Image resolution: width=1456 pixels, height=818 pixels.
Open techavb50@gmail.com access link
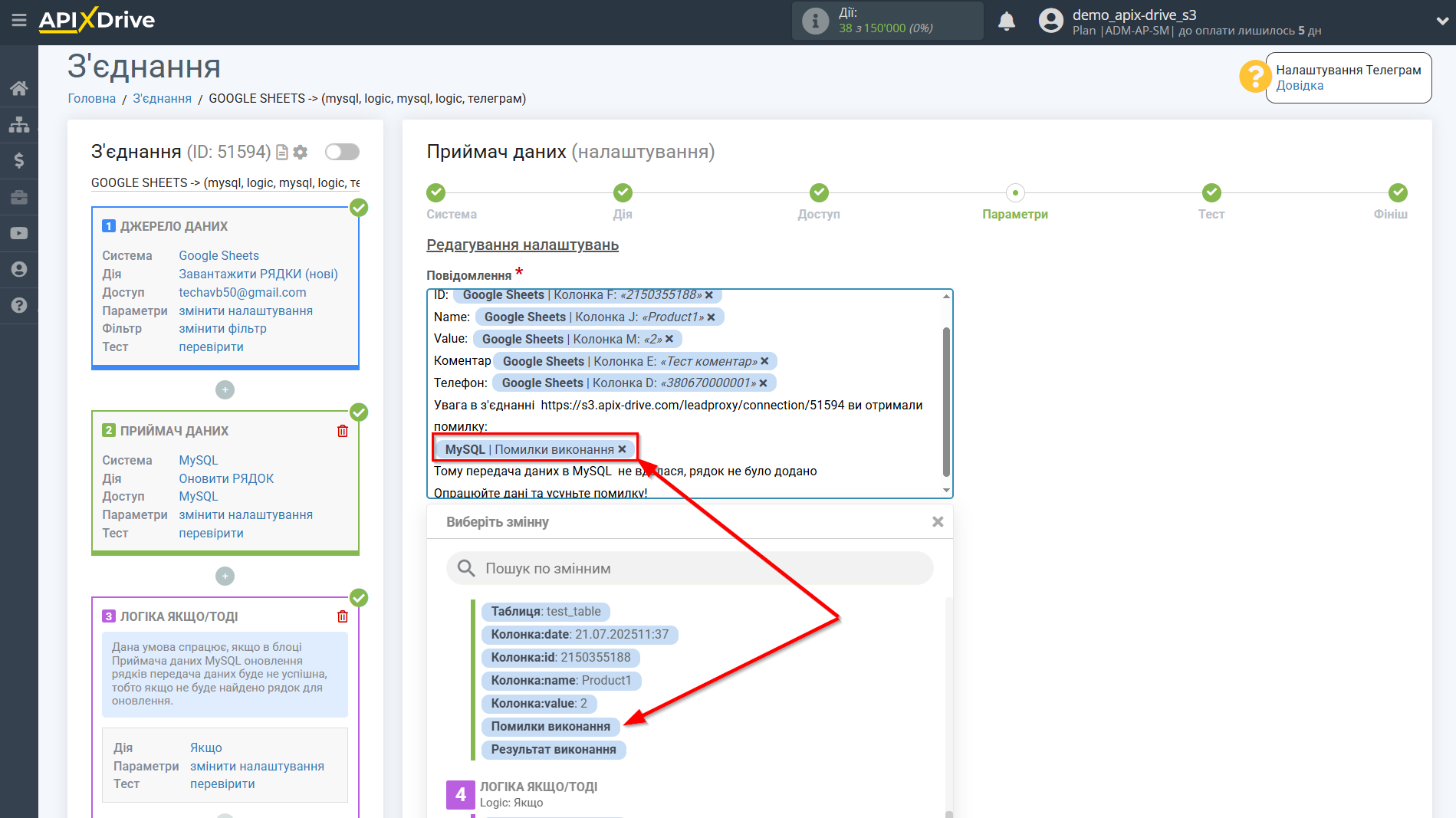tap(242, 292)
